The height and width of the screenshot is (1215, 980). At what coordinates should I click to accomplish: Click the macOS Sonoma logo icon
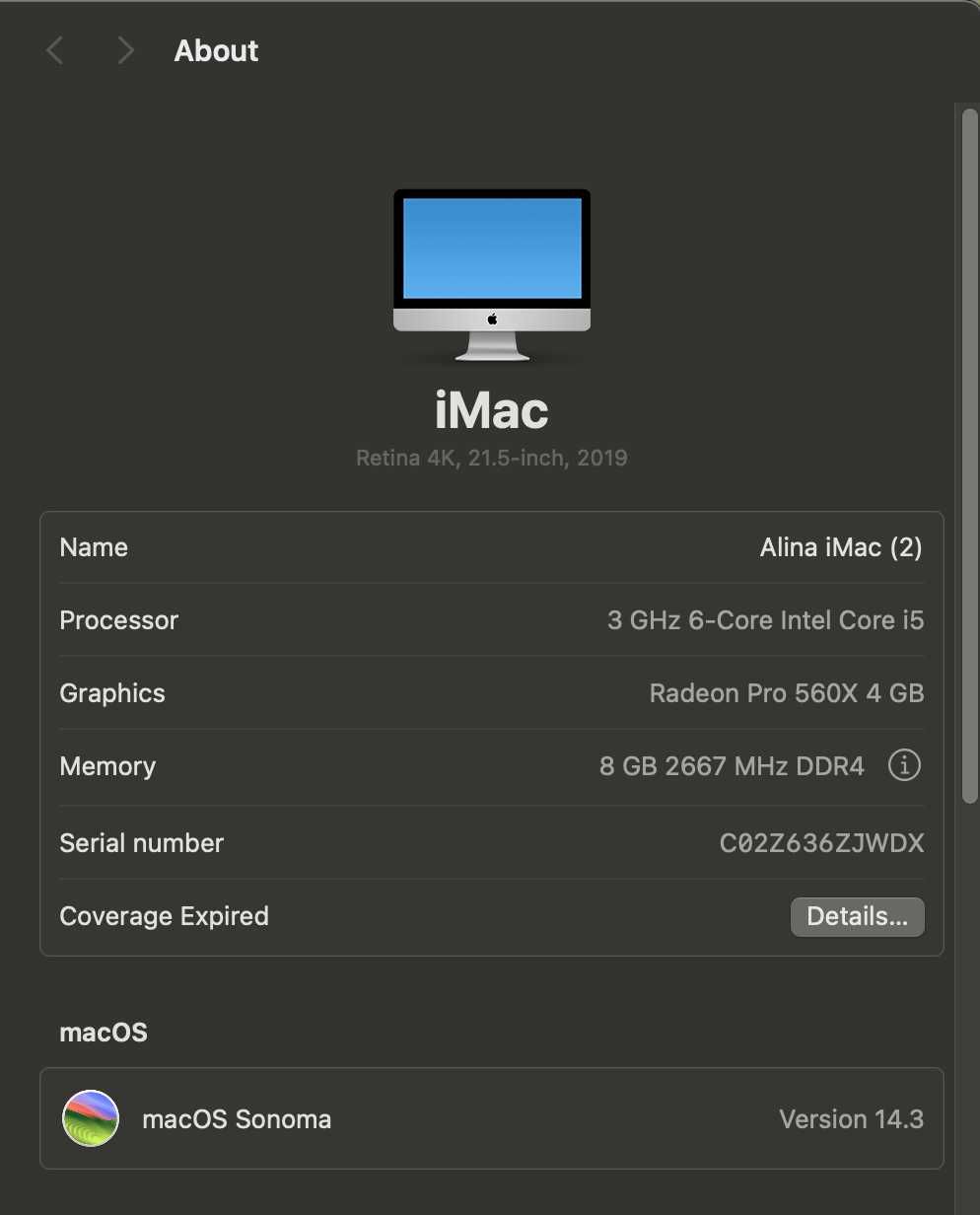click(91, 1118)
